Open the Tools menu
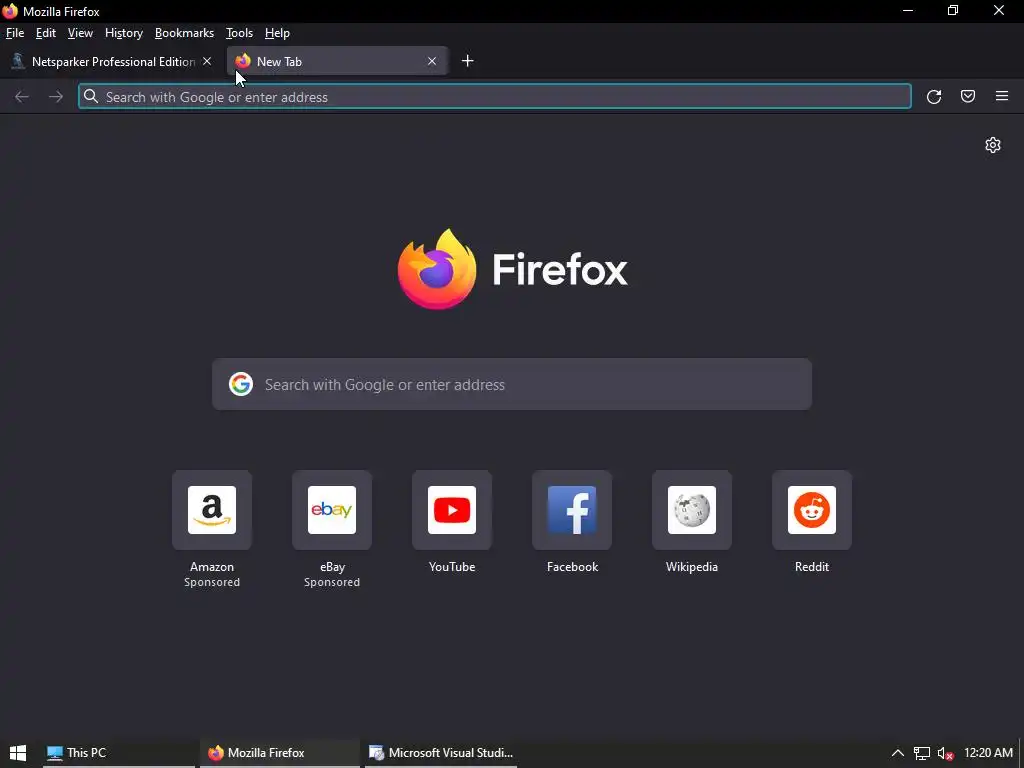The image size is (1024, 768). point(239,33)
